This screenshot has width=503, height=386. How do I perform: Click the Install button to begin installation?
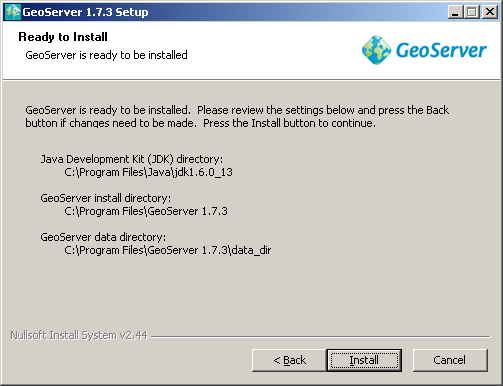[364, 360]
